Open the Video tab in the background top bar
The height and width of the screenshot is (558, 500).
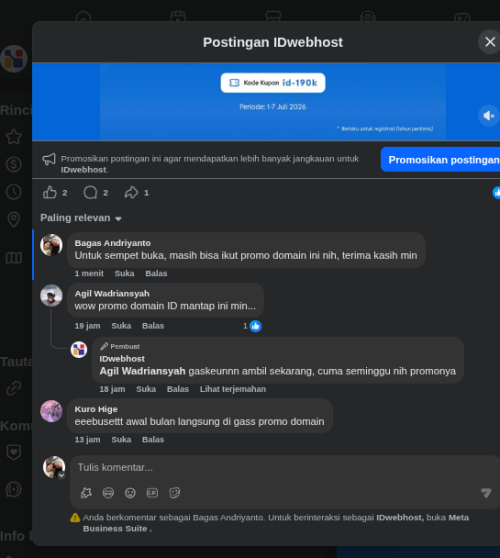tap(178, 16)
